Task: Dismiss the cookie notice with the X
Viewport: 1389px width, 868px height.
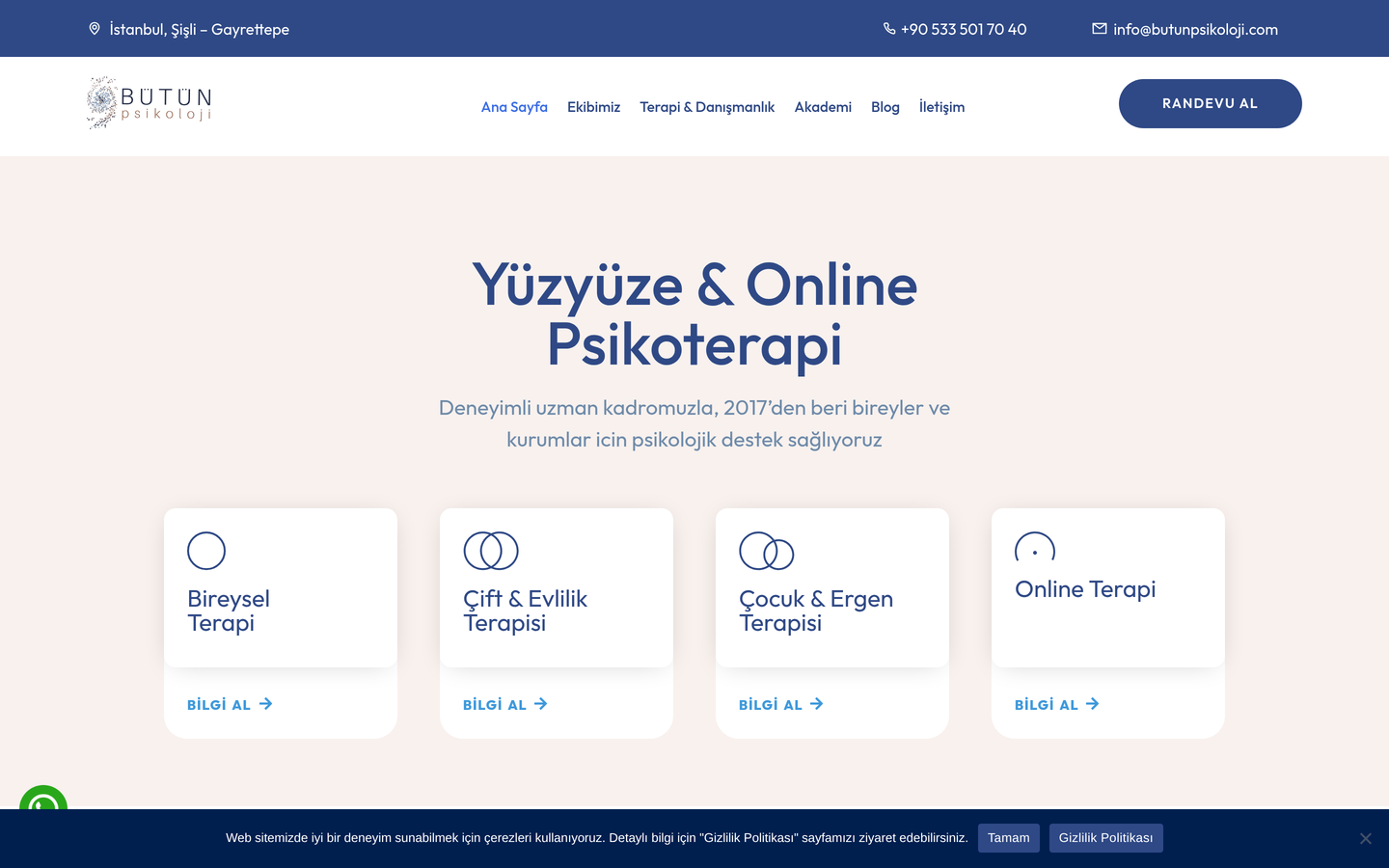Action: tap(1365, 838)
